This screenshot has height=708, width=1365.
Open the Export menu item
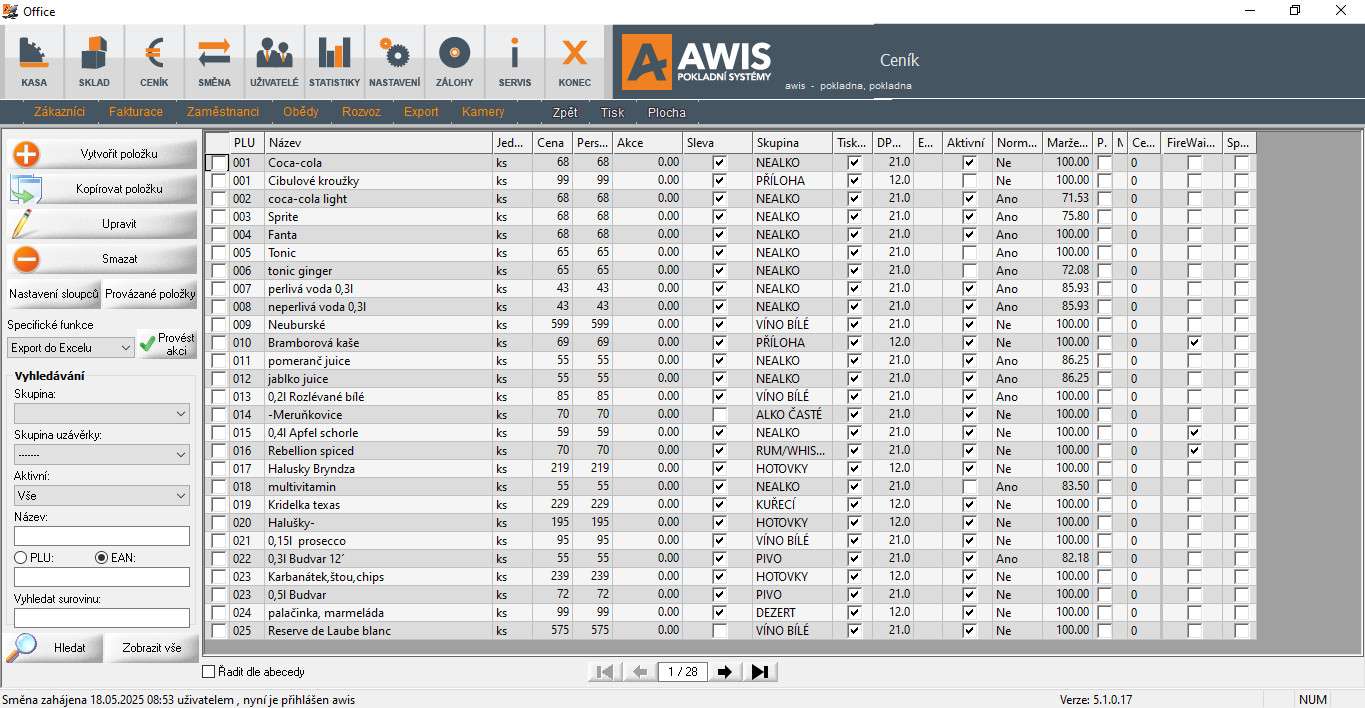click(421, 112)
